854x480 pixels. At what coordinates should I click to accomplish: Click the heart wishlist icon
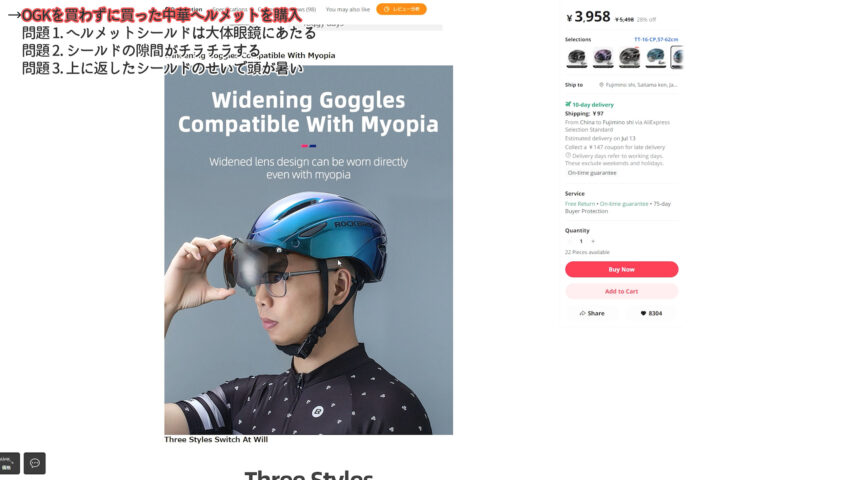tap(643, 313)
